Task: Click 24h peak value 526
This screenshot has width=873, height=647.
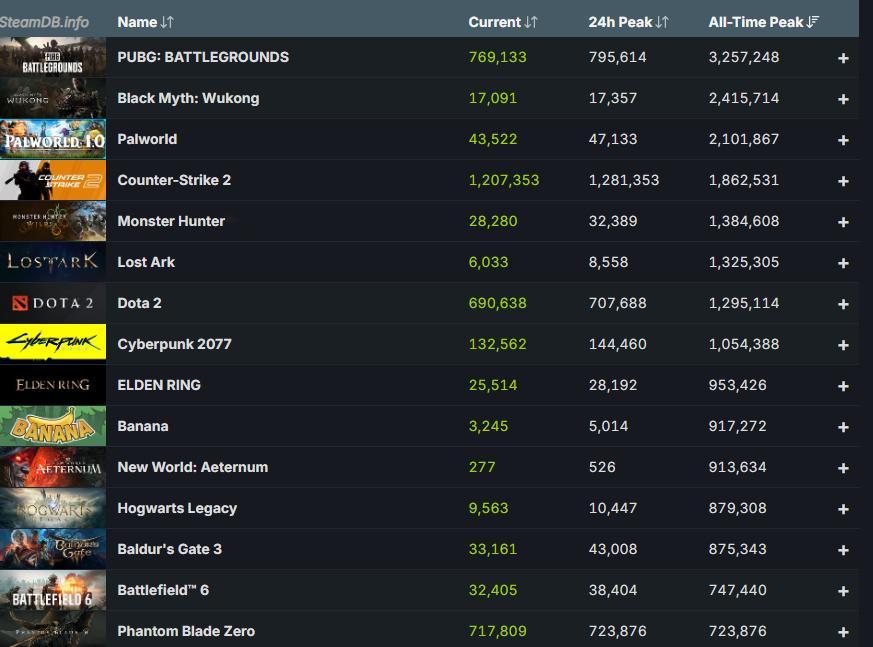Action: click(602, 468)
